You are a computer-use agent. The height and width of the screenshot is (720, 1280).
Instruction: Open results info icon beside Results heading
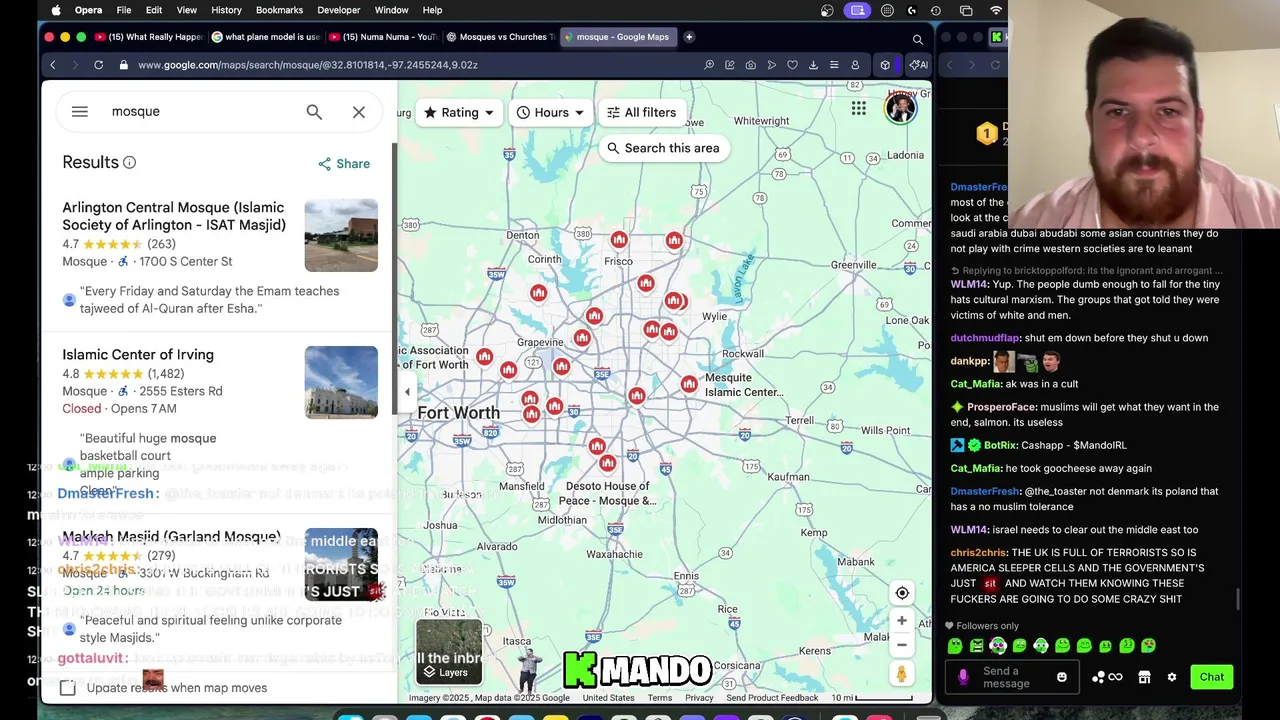point(129,162)
